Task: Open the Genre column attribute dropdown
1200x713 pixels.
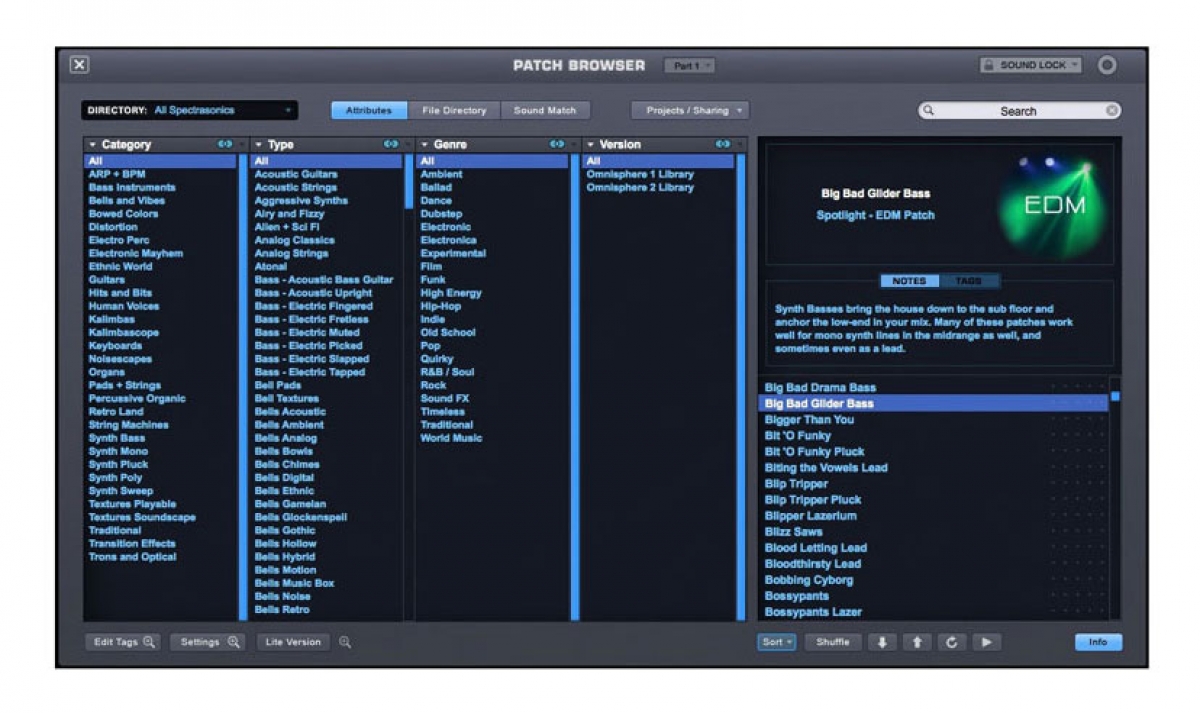Action: [x=425, y=145]
